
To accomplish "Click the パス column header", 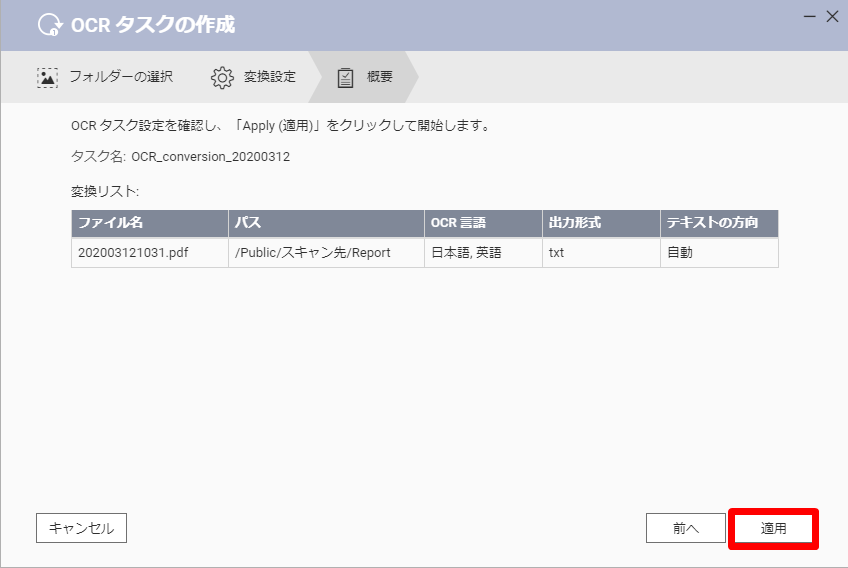I will point(326,223).
